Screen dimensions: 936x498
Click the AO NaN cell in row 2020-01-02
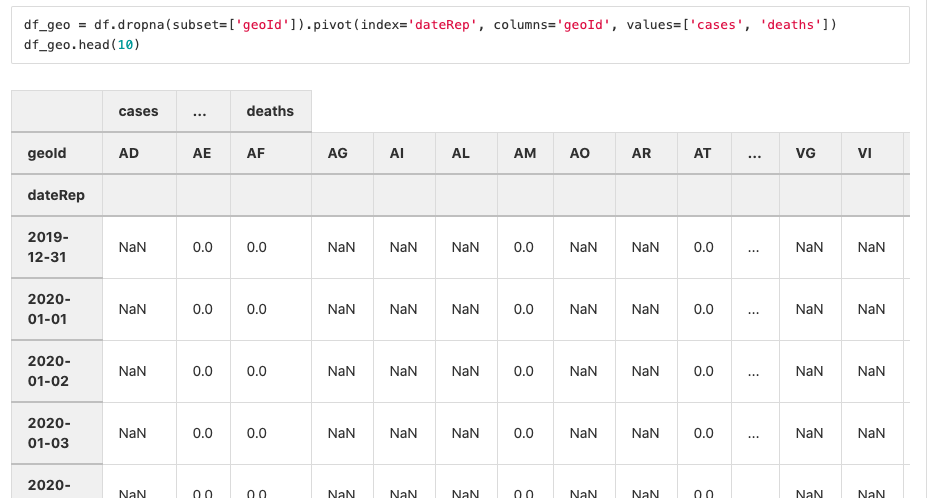pyautogui.click(x=584, y=371)
